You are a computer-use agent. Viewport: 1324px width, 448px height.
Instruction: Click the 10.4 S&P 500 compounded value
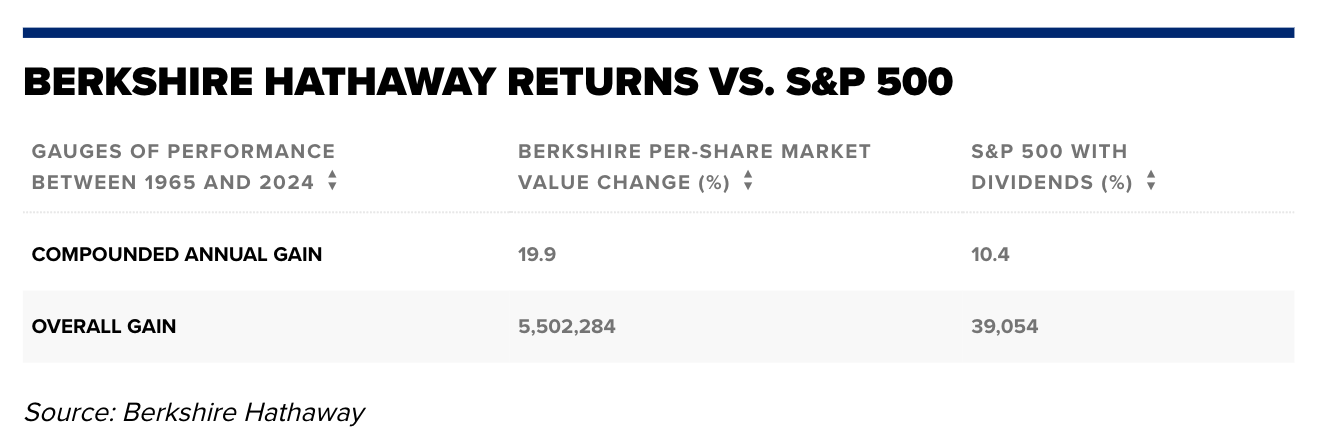tap(990, 254)
